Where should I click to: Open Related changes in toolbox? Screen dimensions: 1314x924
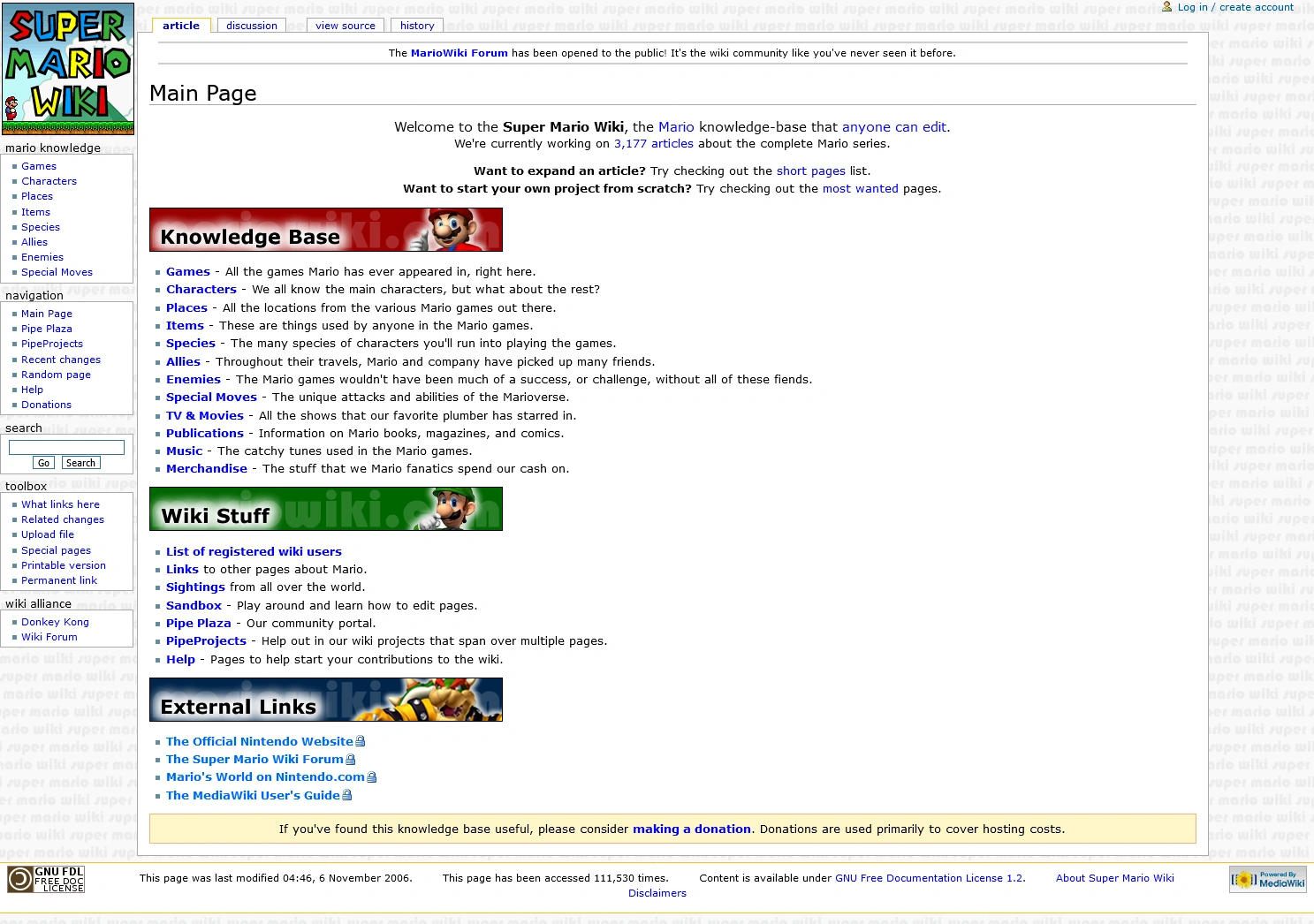63,519
